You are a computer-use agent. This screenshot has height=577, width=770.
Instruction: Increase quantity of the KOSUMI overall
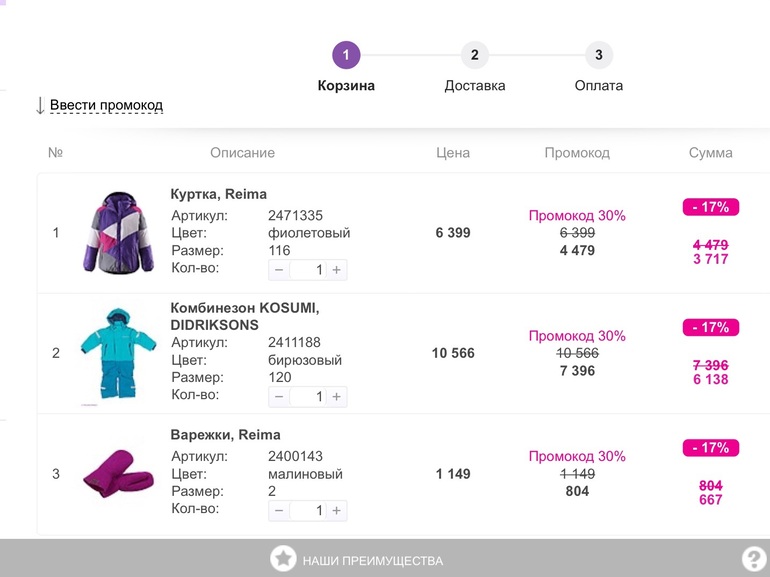(x=337, y=397)
